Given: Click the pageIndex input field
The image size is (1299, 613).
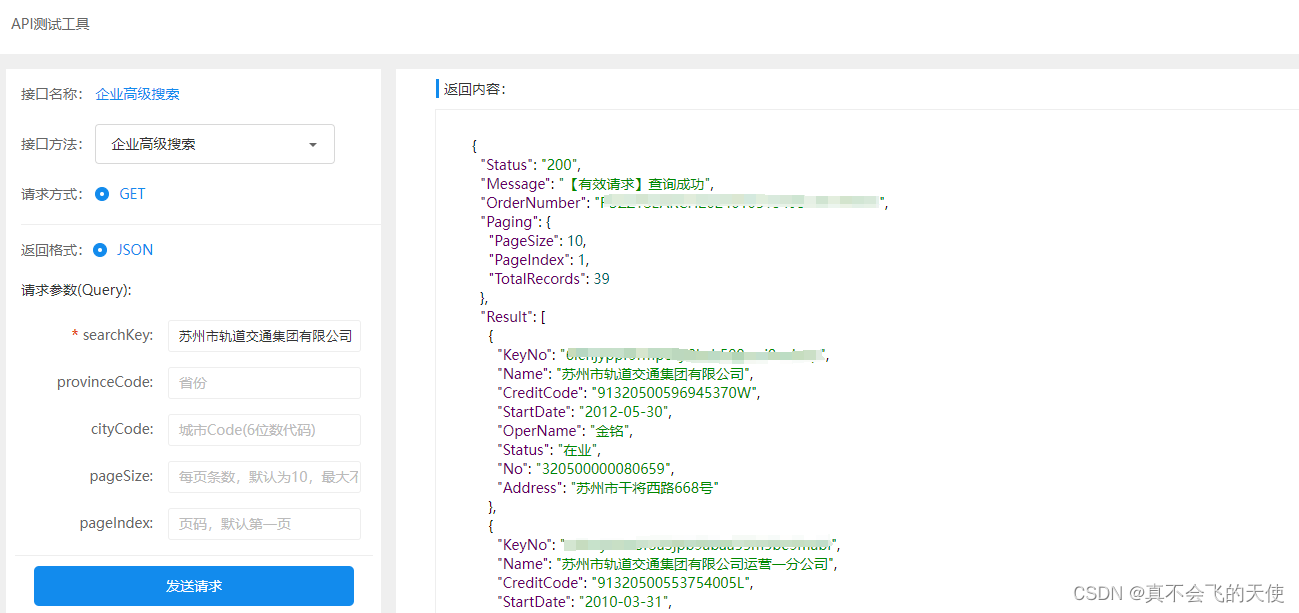Looking at the screenshot, I should [x=264, y=524].
